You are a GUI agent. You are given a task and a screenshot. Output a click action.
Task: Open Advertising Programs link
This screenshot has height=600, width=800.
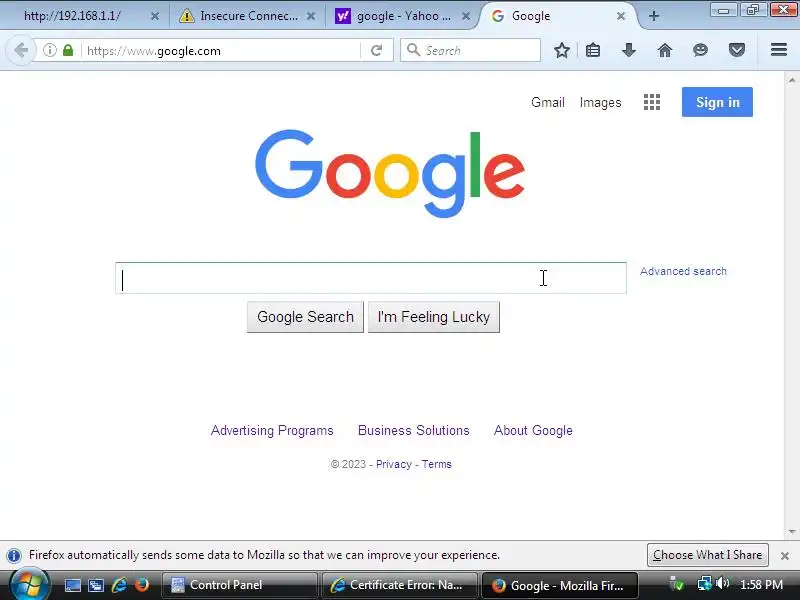click(272, 431)
